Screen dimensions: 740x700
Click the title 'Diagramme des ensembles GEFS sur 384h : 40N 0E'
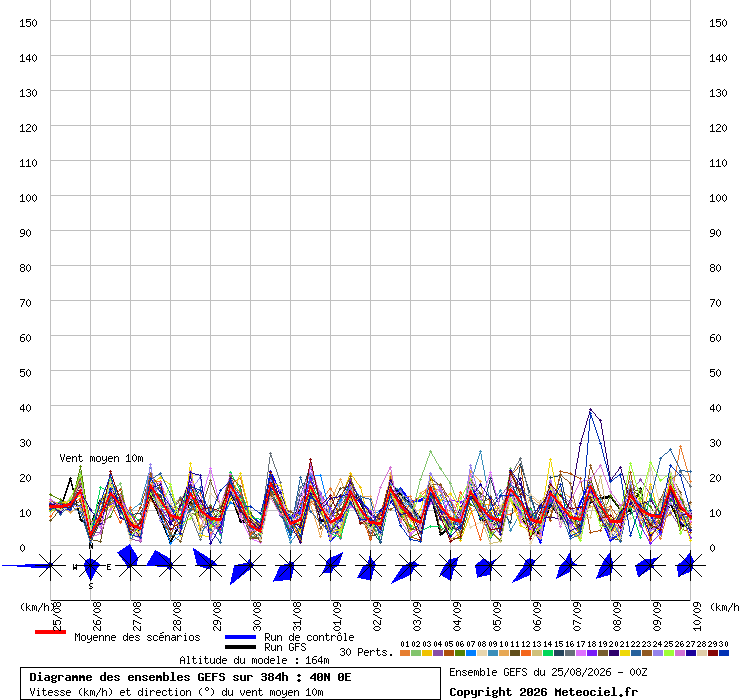point(190,677)
